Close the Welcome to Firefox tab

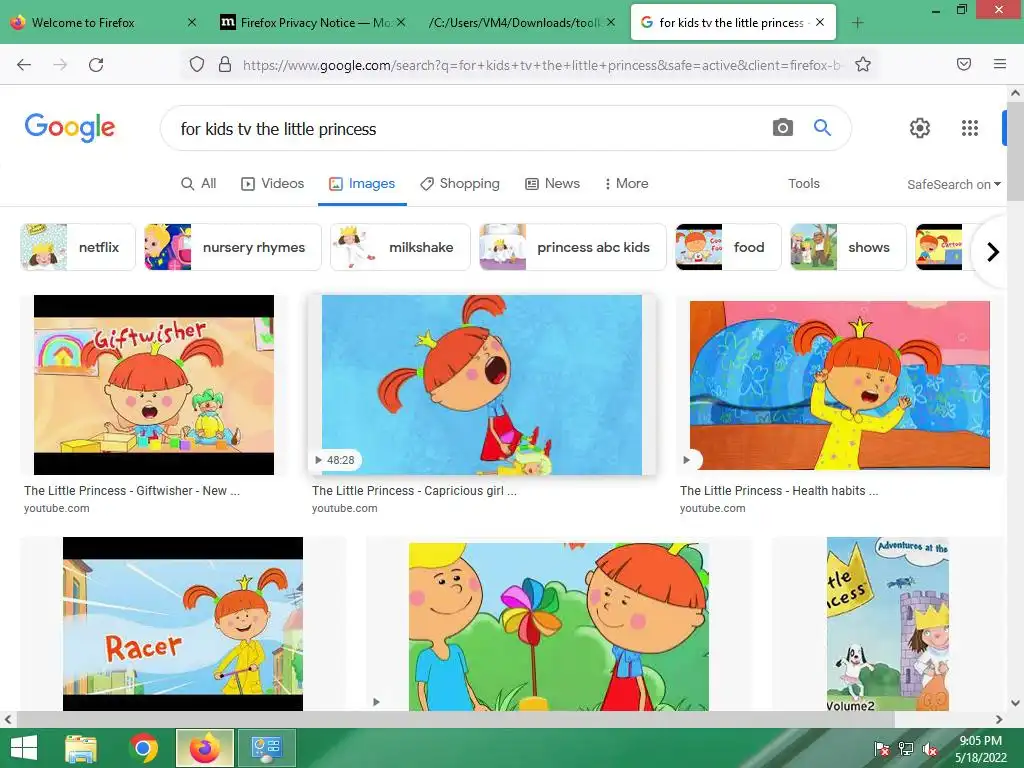(x=191, y=22)
